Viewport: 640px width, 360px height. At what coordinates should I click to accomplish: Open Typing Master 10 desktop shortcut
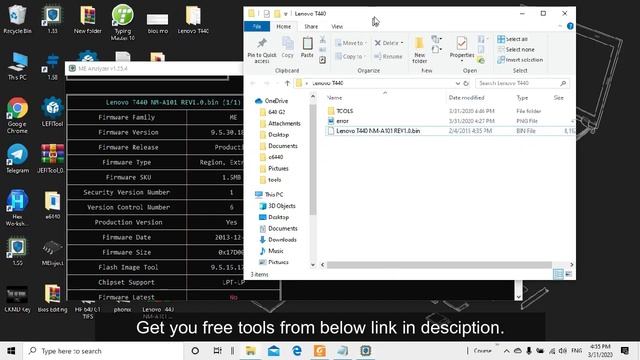click(x=122, y=22)
